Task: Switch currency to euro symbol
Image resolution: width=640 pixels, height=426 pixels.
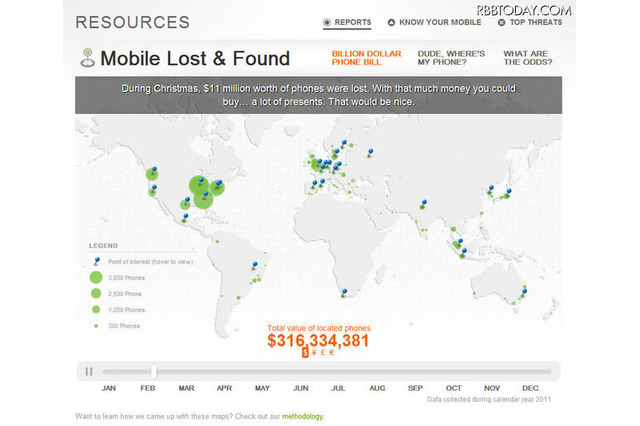Action: [332, 353]
